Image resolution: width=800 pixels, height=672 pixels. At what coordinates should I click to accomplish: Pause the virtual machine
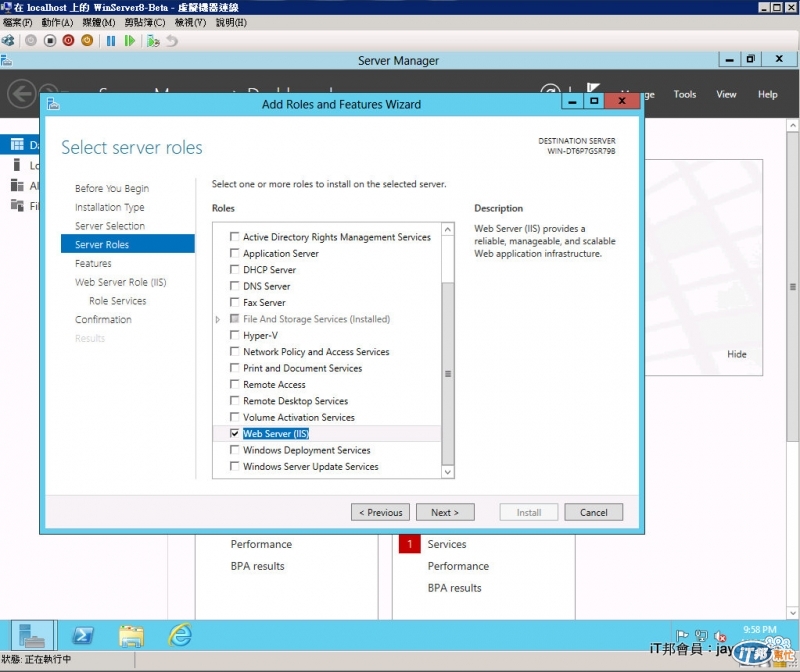coord(111,41)
